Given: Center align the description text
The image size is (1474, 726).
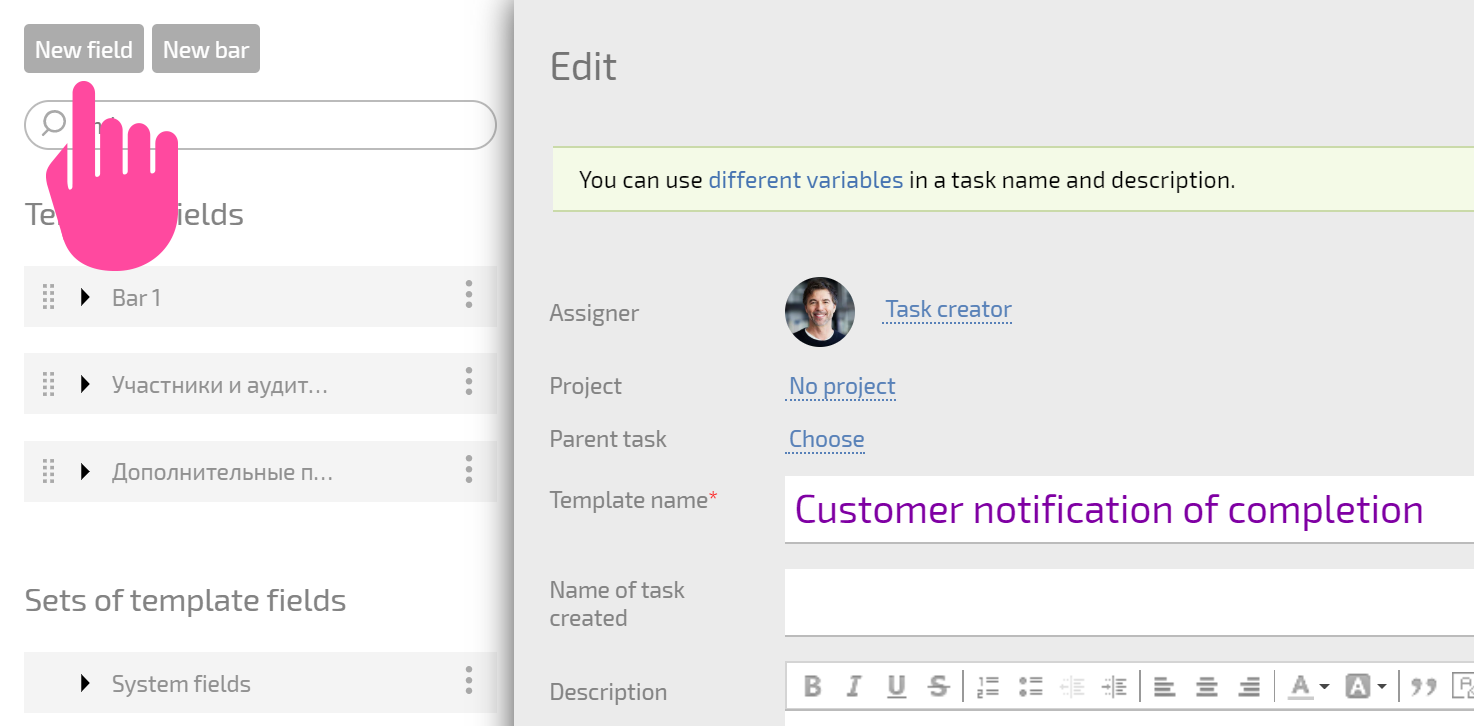Looking at the screenshot, I should pos(1207,686).
